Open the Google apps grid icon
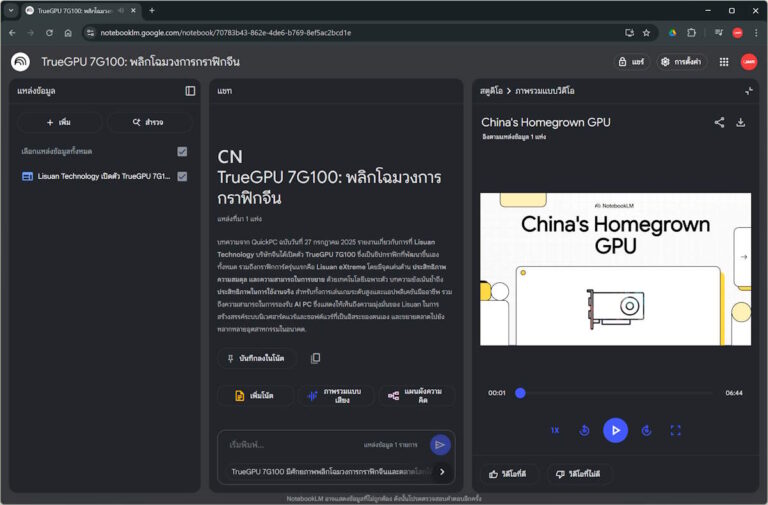The image size is (768, 505). tap(724, 62)
